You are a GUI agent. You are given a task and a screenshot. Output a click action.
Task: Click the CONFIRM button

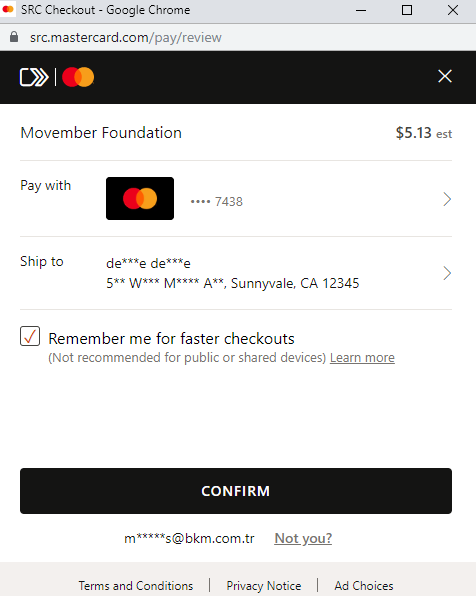(236, 491)
